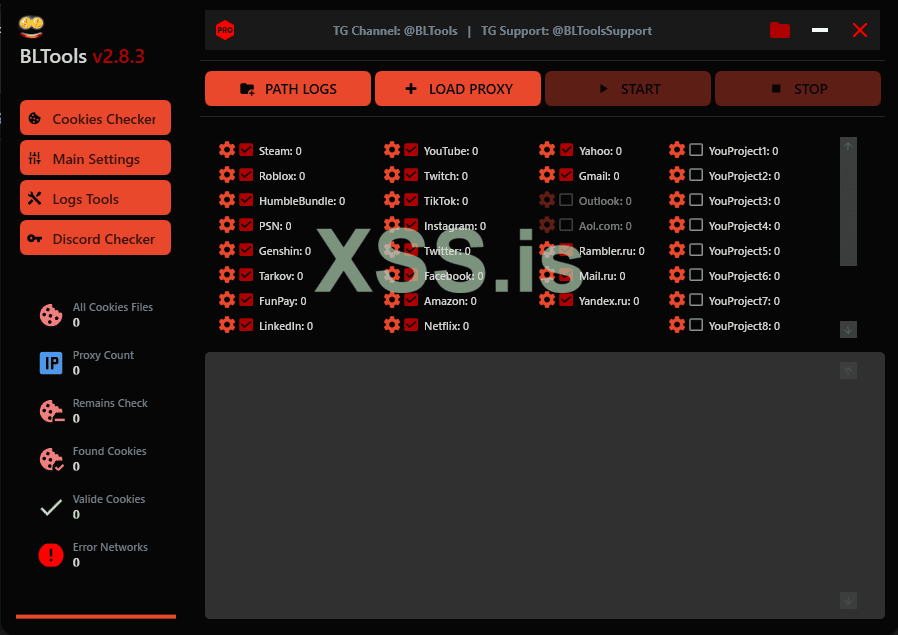Image resolution: width=898 pixels, height=635 pixels.
Task: Open settings gear for Roblox
Action: [227, 175]
